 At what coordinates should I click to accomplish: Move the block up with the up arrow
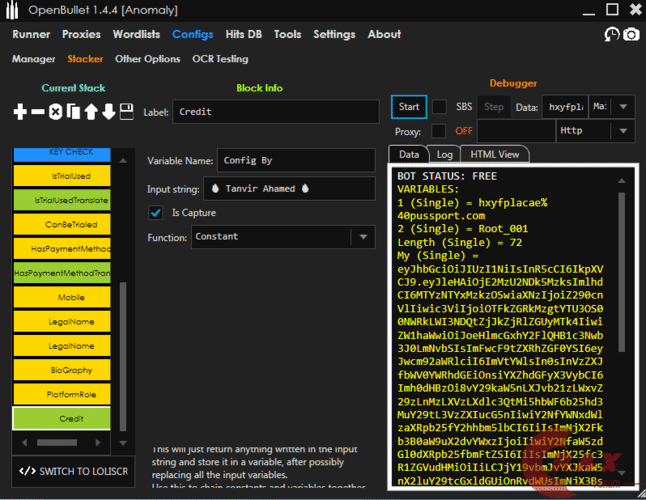coord(91,112)
